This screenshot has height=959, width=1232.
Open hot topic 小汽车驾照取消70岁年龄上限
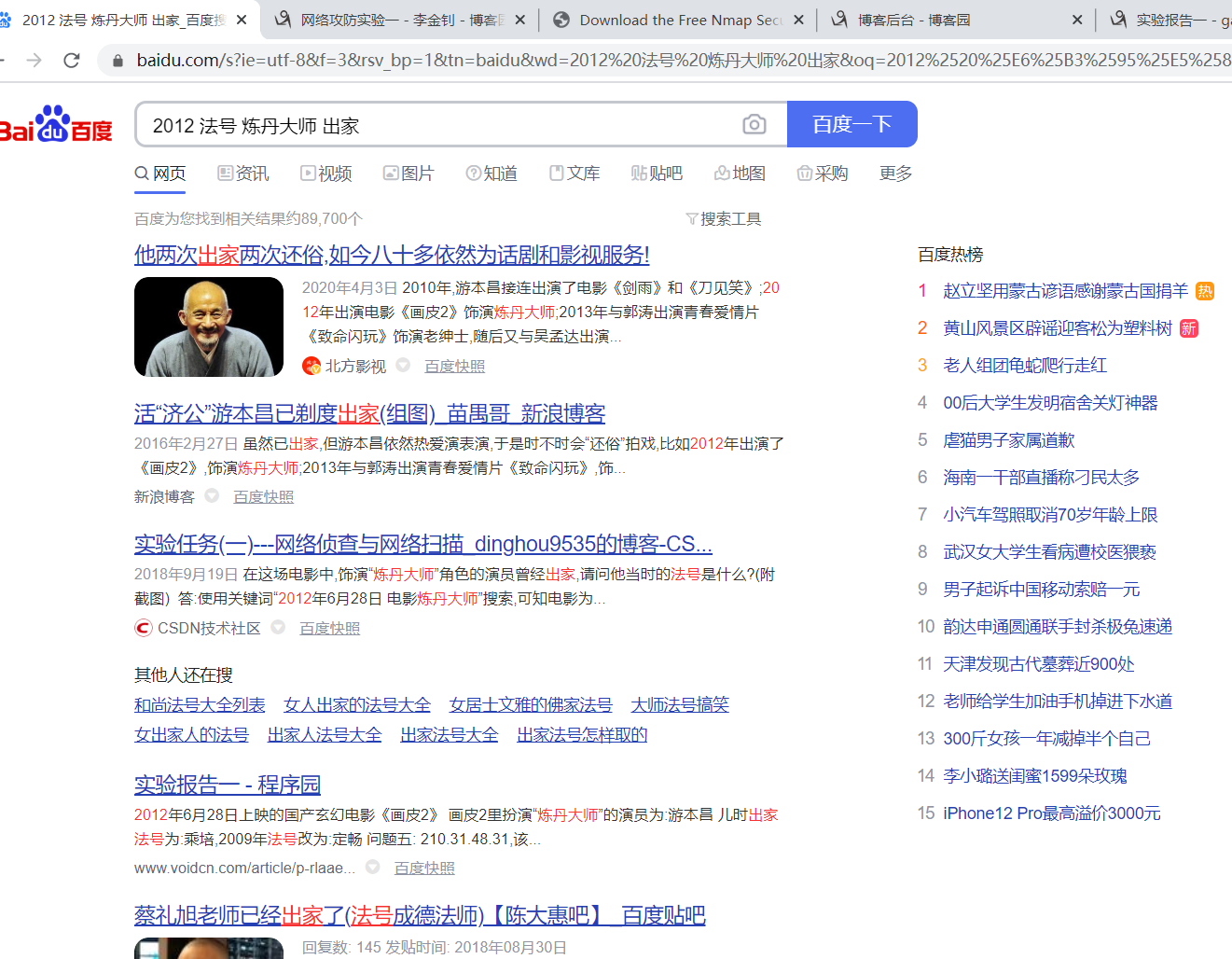tap(1050, 515)
